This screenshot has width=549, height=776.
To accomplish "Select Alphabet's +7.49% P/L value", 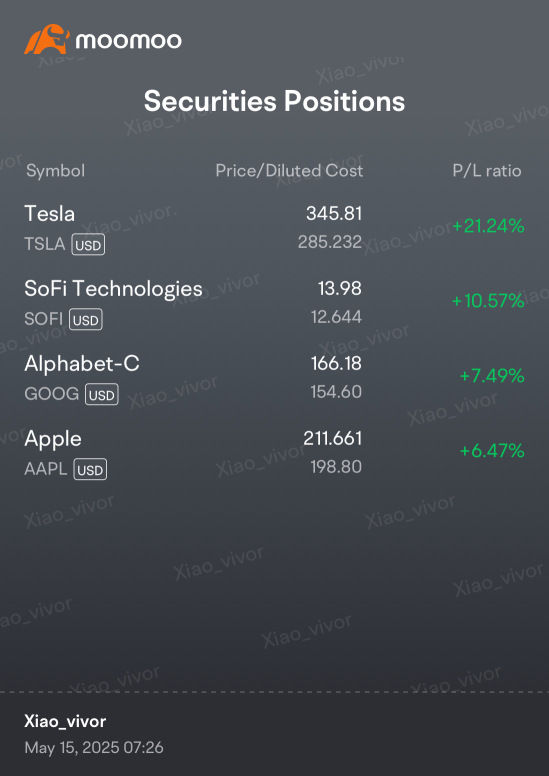I will pos(492,376).
